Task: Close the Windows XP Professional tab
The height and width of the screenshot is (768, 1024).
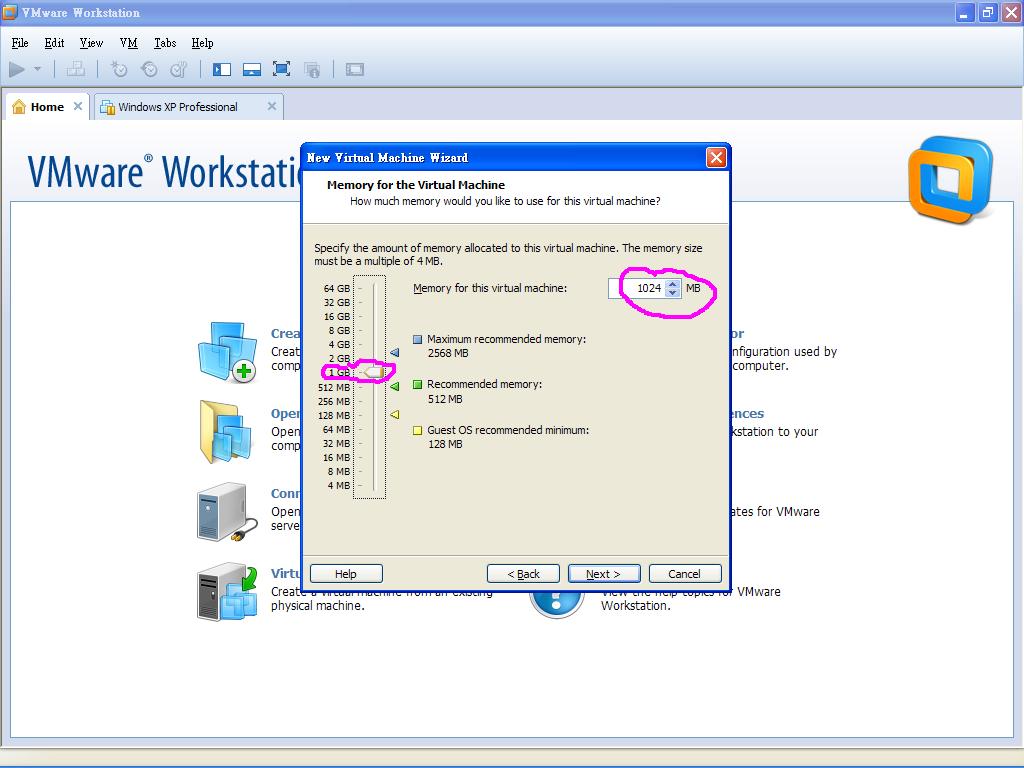Action: 272,106
